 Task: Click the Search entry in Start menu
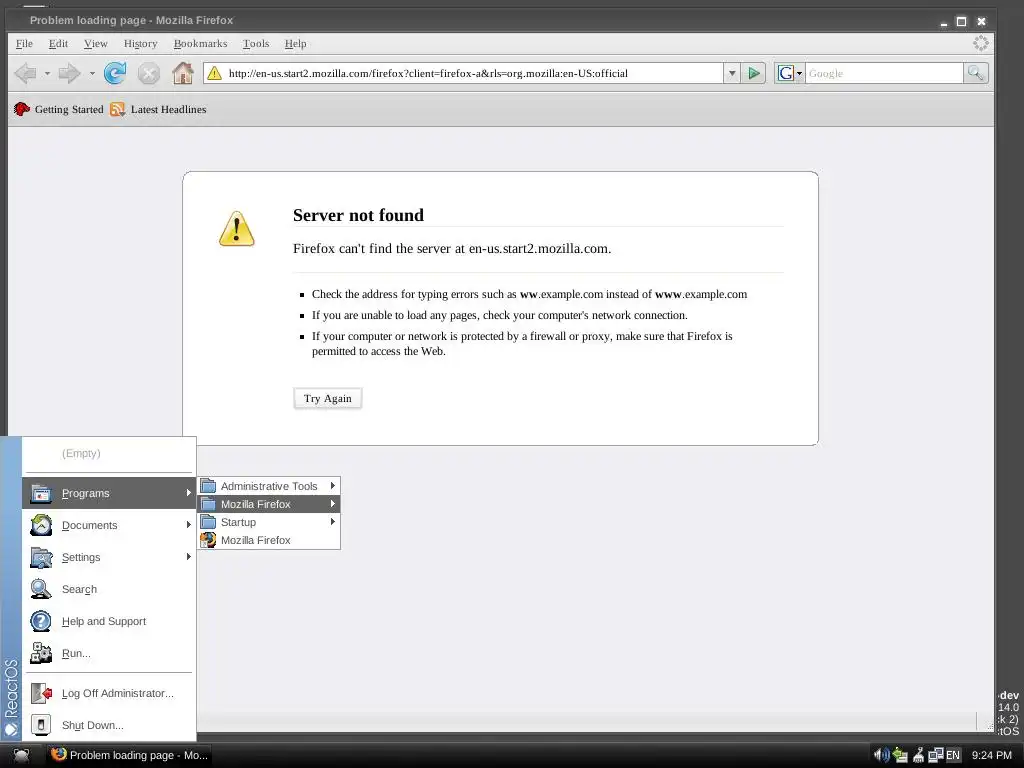(x=109, y=589)
